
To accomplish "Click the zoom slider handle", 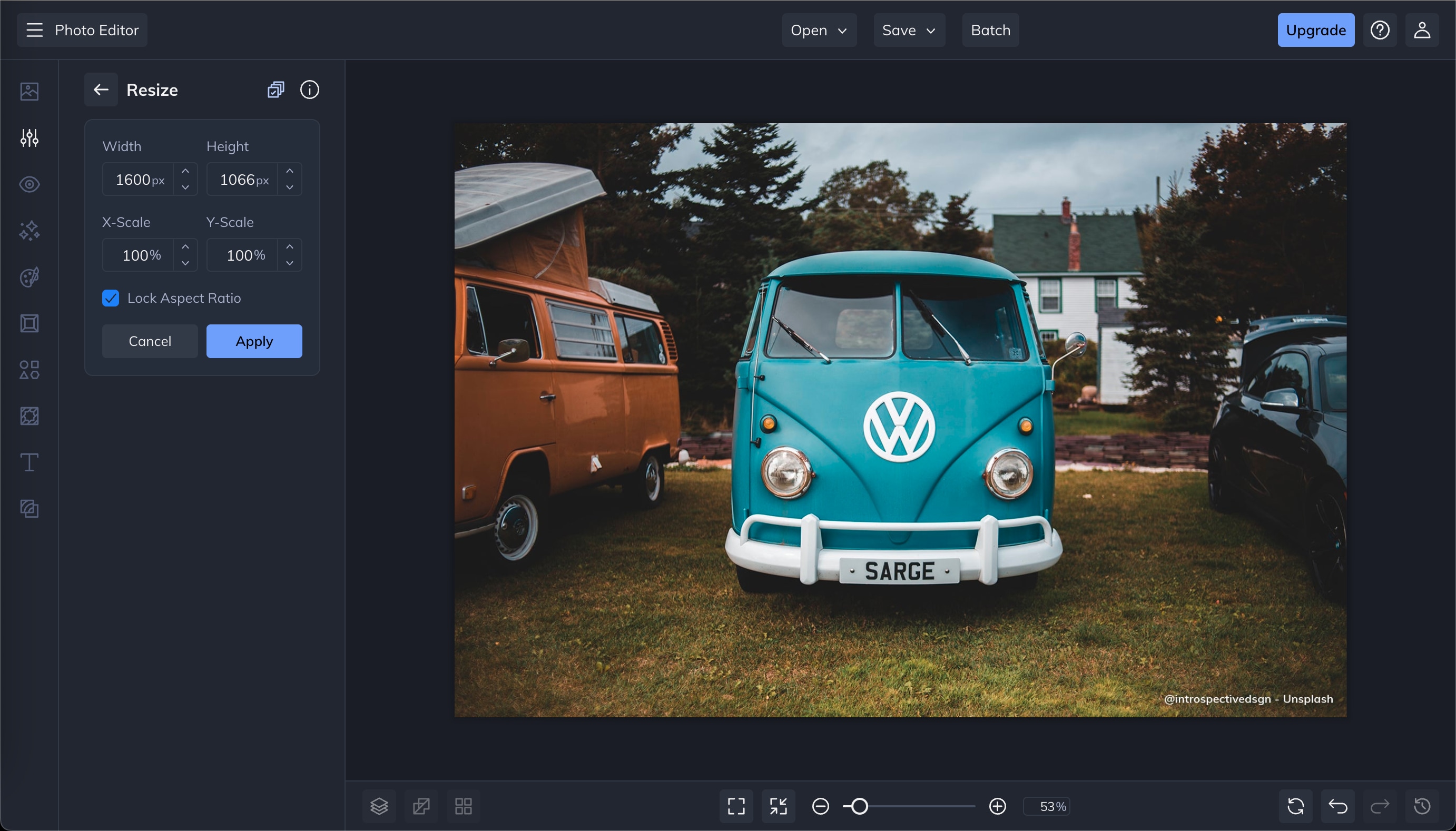I will point(860,806).
